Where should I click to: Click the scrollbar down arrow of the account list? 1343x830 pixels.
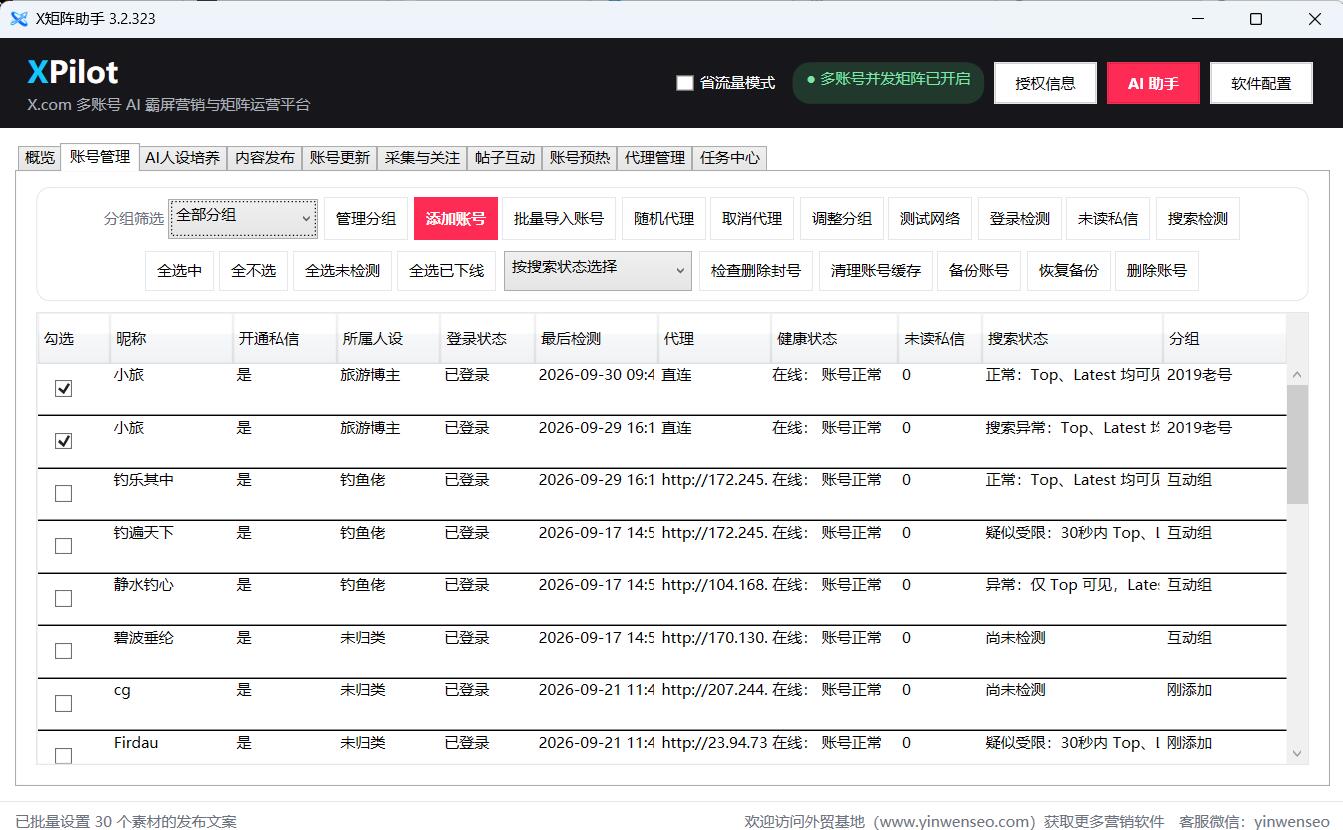point(1297,753)
